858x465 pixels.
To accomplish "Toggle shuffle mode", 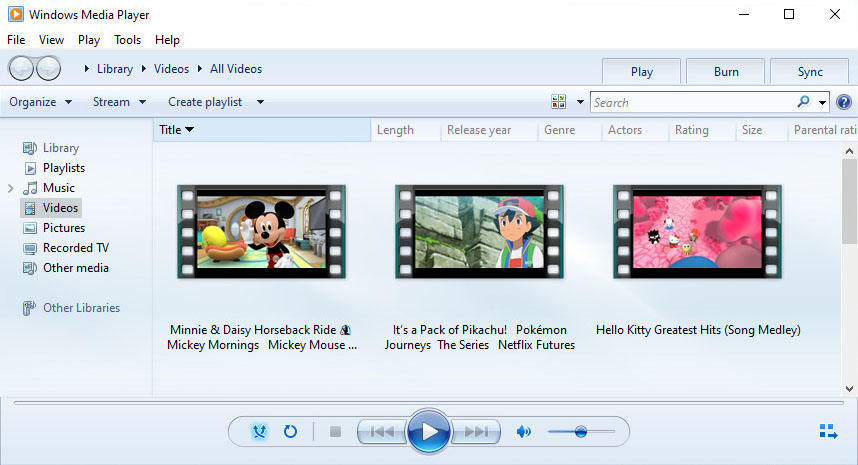I will click(259, 432).
